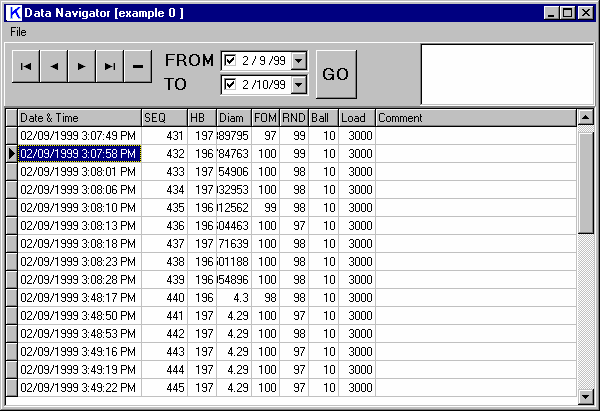
Task: Go to first record navigator button
Action: pos(26,66)
